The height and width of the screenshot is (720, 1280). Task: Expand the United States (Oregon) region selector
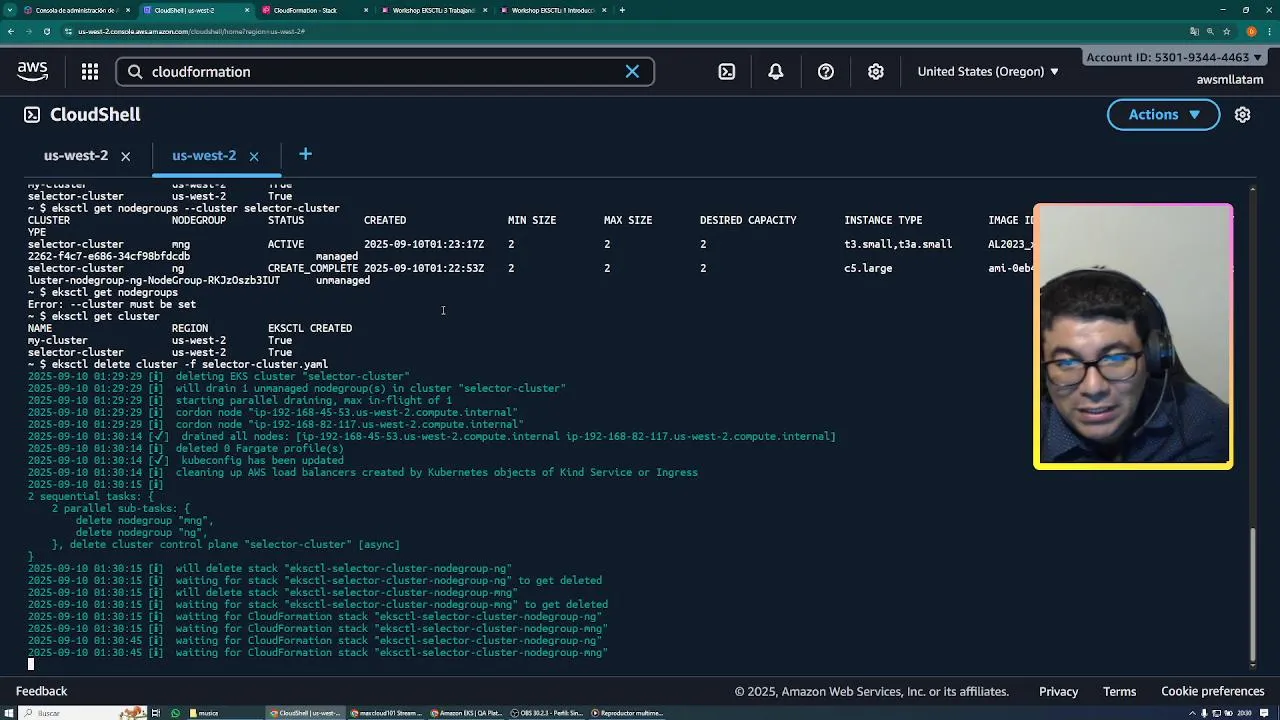click(988, 71)
